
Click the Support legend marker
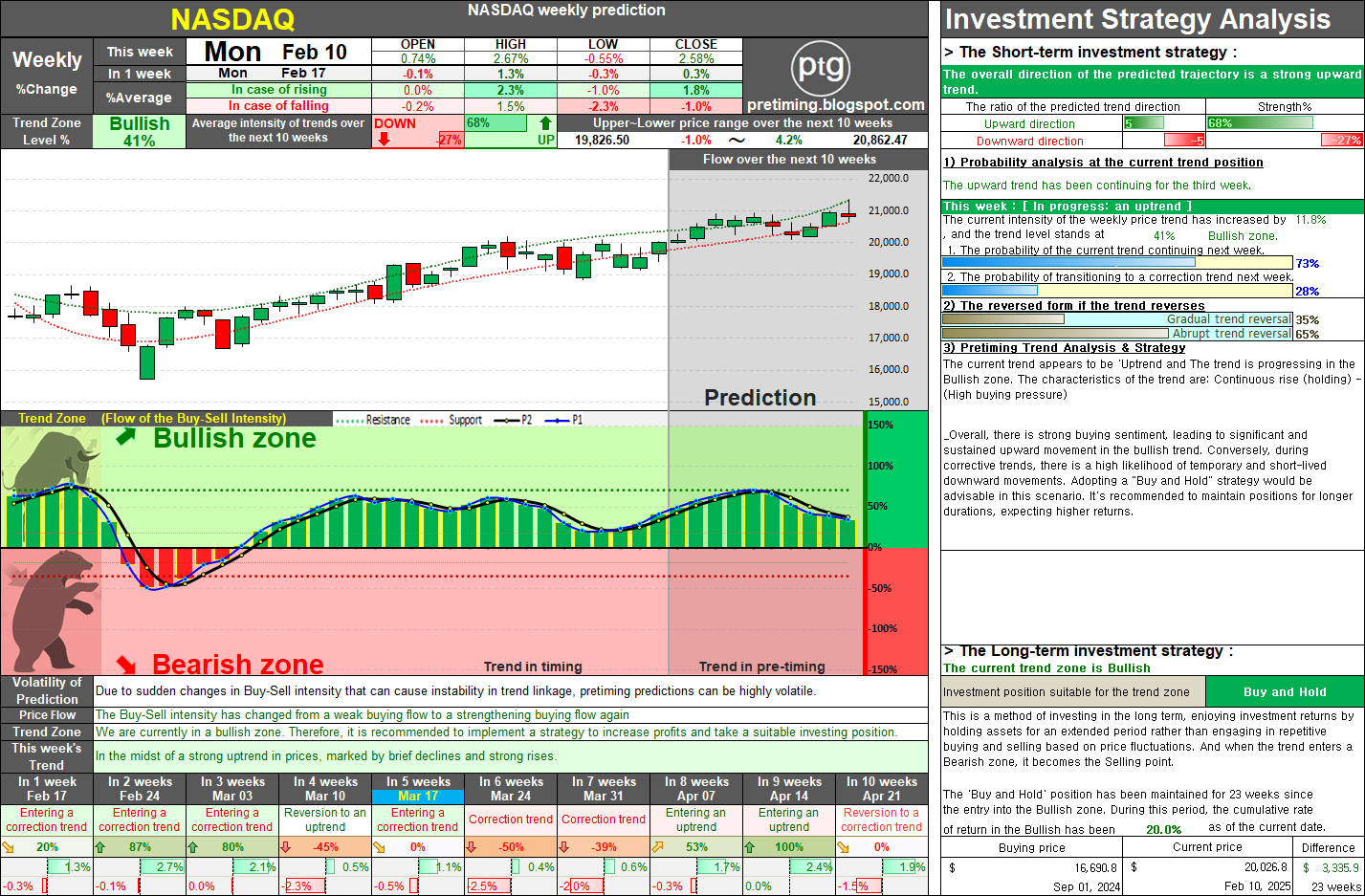tap(432, 420)
